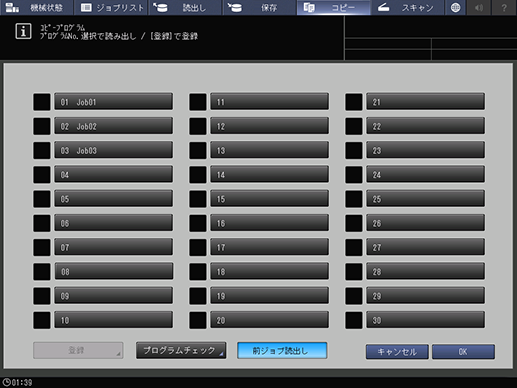Toggle the black box beside slot 21

(x=354, y=102)
